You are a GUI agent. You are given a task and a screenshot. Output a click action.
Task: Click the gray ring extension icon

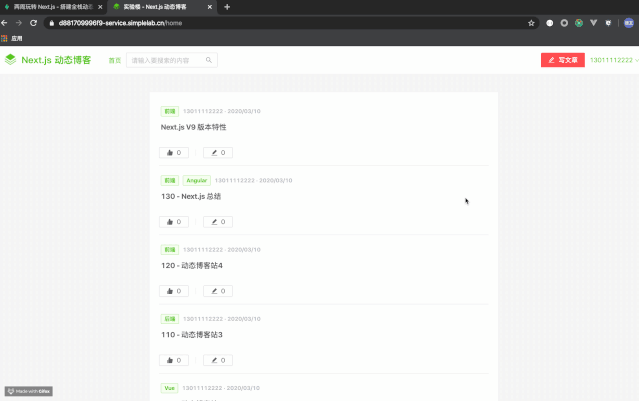coord(564,23)
